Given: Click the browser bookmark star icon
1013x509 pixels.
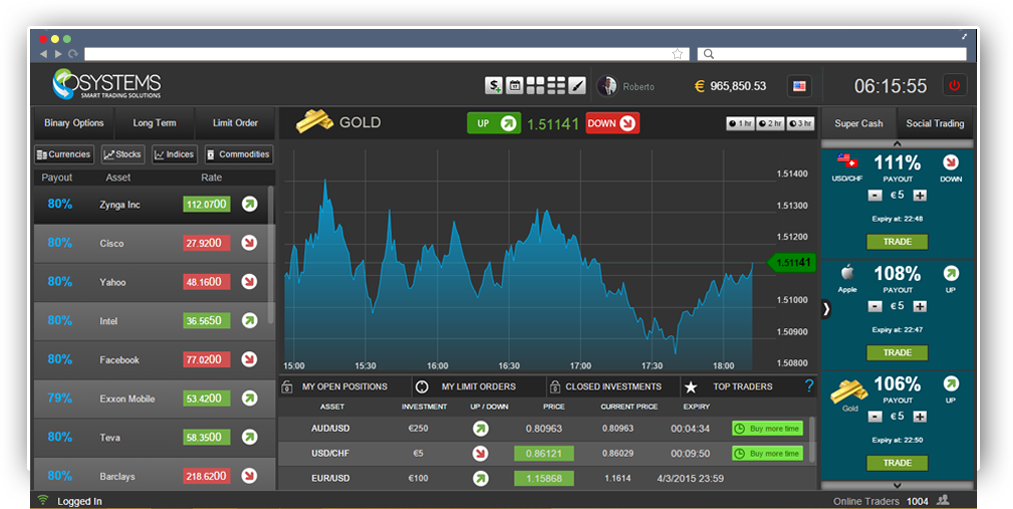Looking at the screenshot, I should pos(677,54).
